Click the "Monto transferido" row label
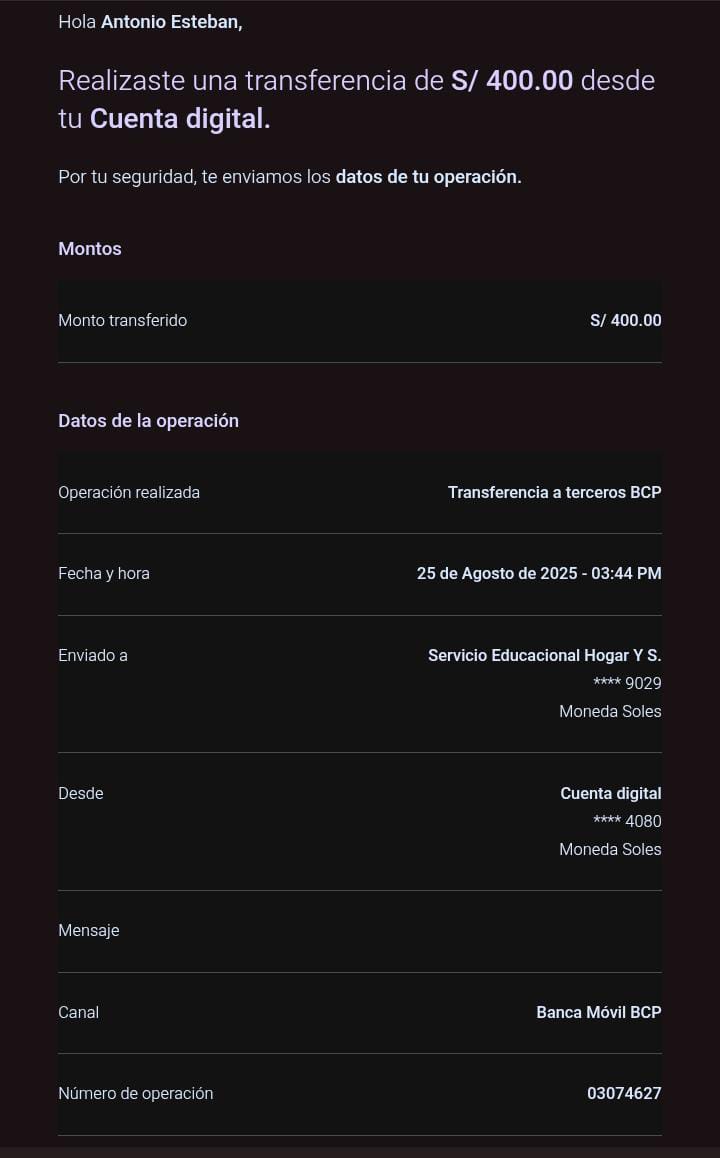This screenshot has height=1158, width=720. 122,321
